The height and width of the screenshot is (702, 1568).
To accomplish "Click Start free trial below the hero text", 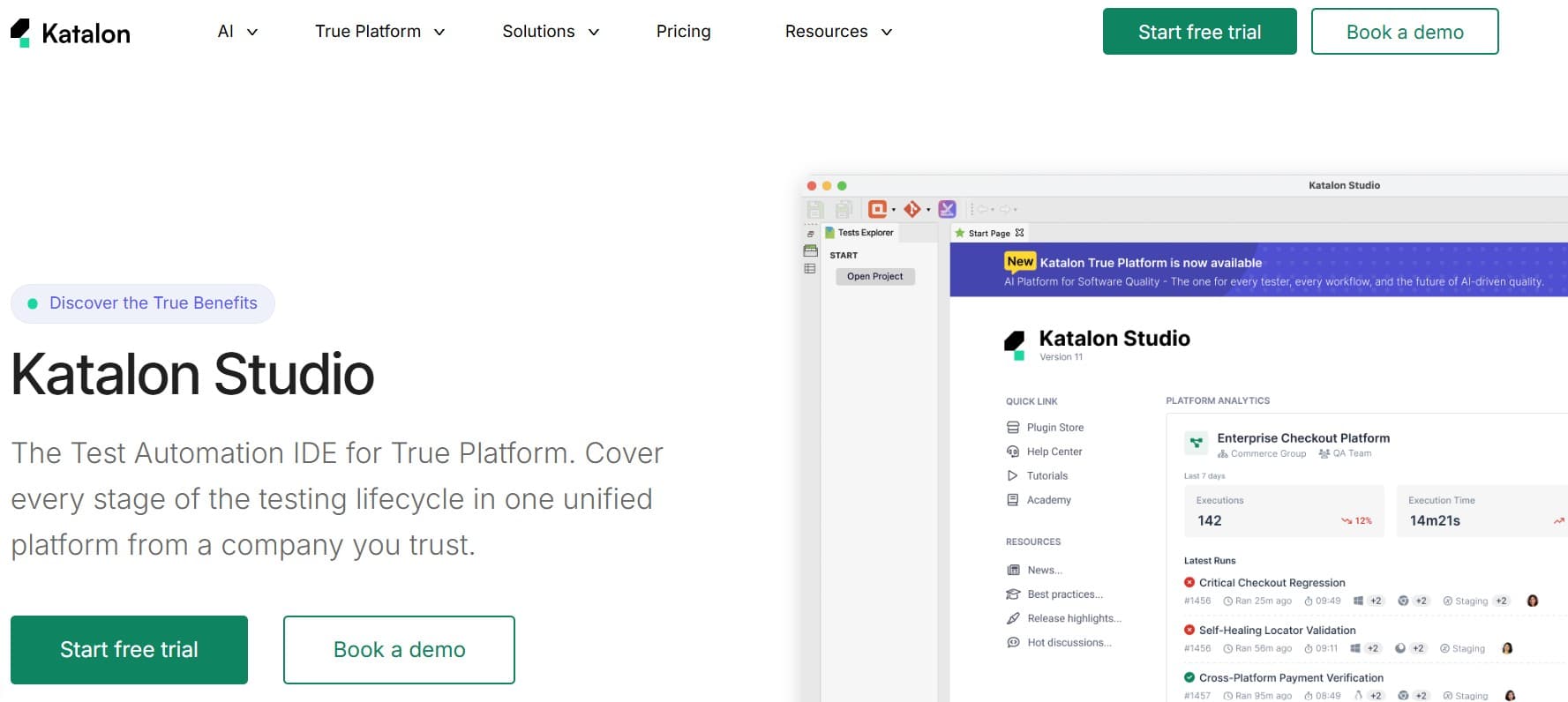I will [129, 650].
